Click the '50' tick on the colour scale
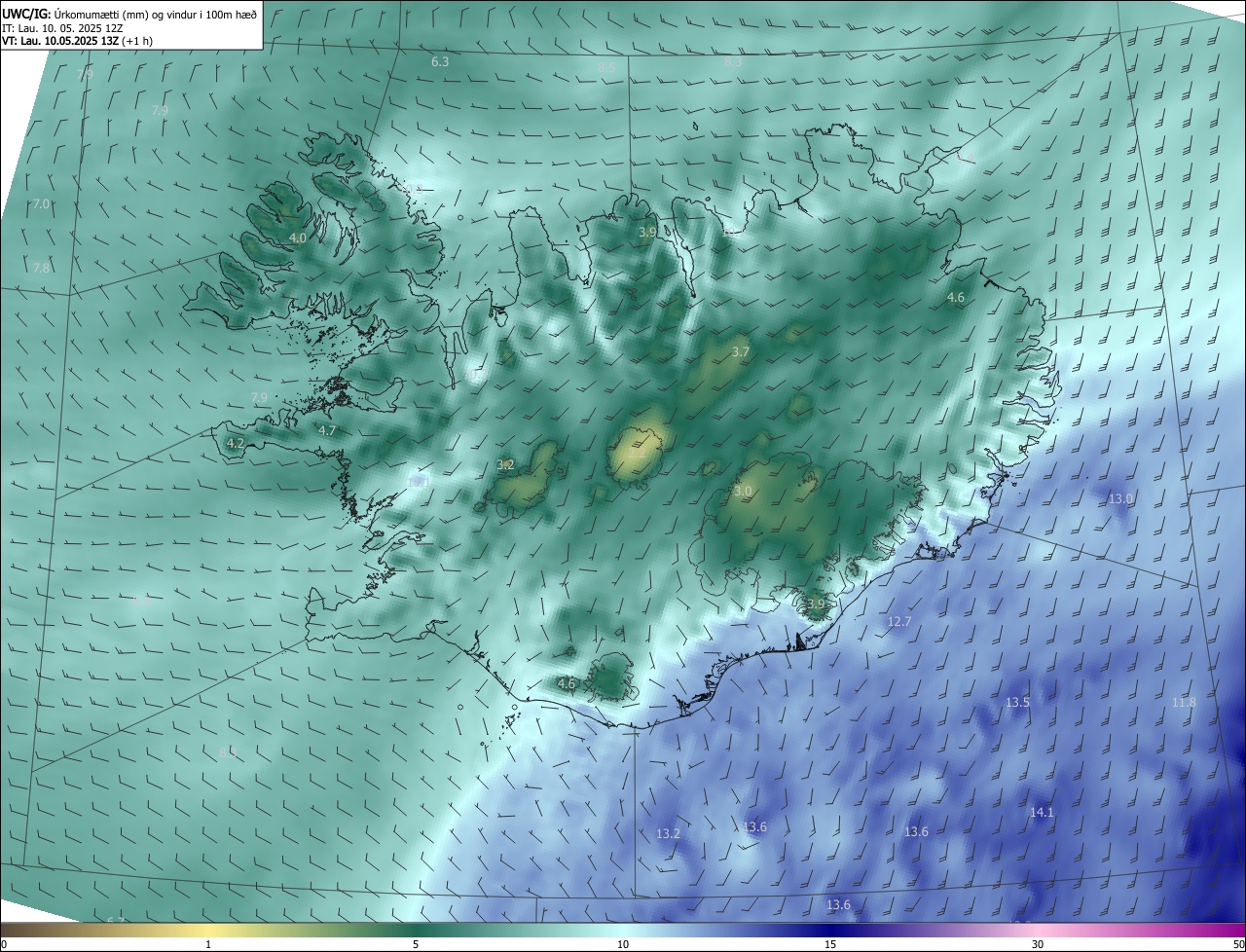 [1238, 944]
